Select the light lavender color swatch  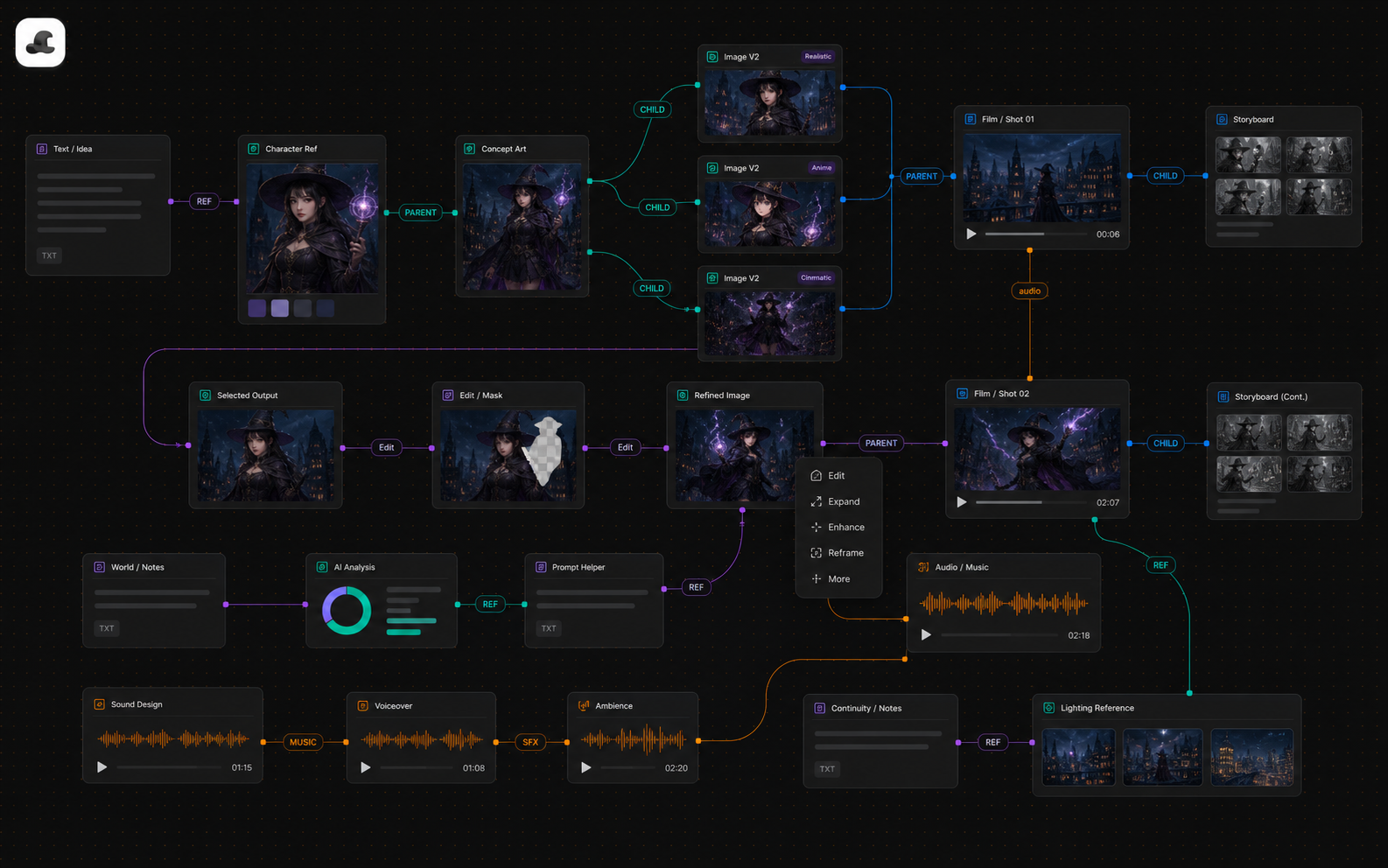pos(279,308)
